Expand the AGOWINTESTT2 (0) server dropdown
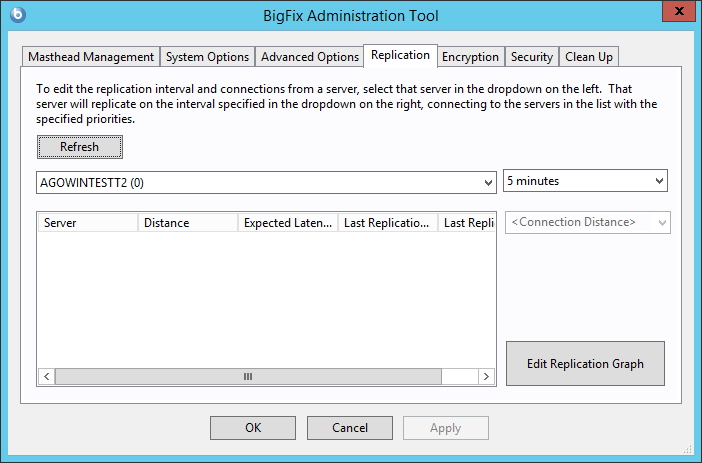The width and height of the screenshot is (702, 463). [x=266, y=183]
